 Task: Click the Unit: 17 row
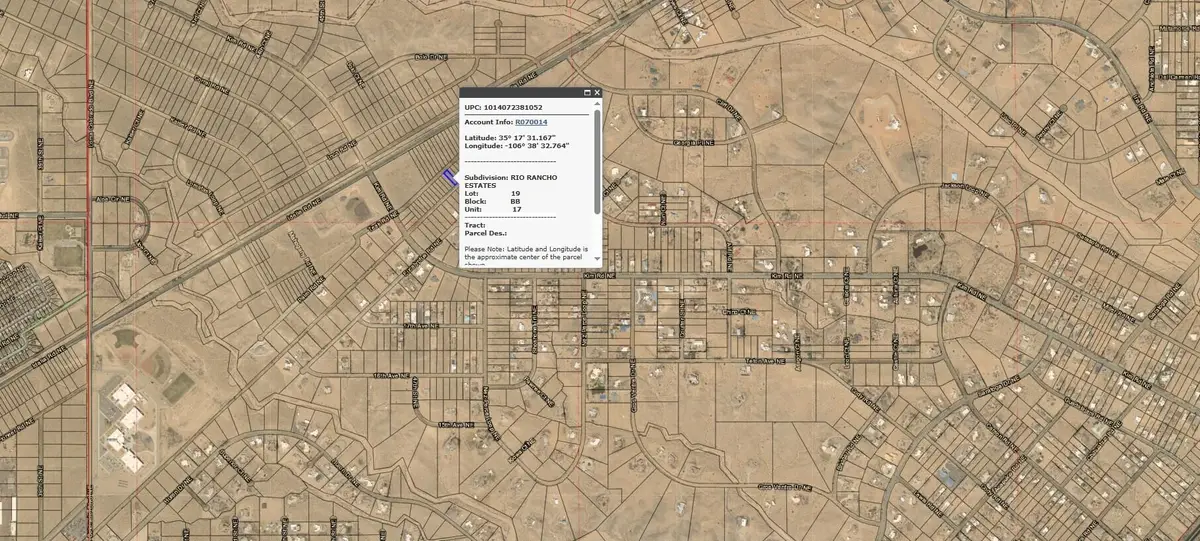[493, 209]
